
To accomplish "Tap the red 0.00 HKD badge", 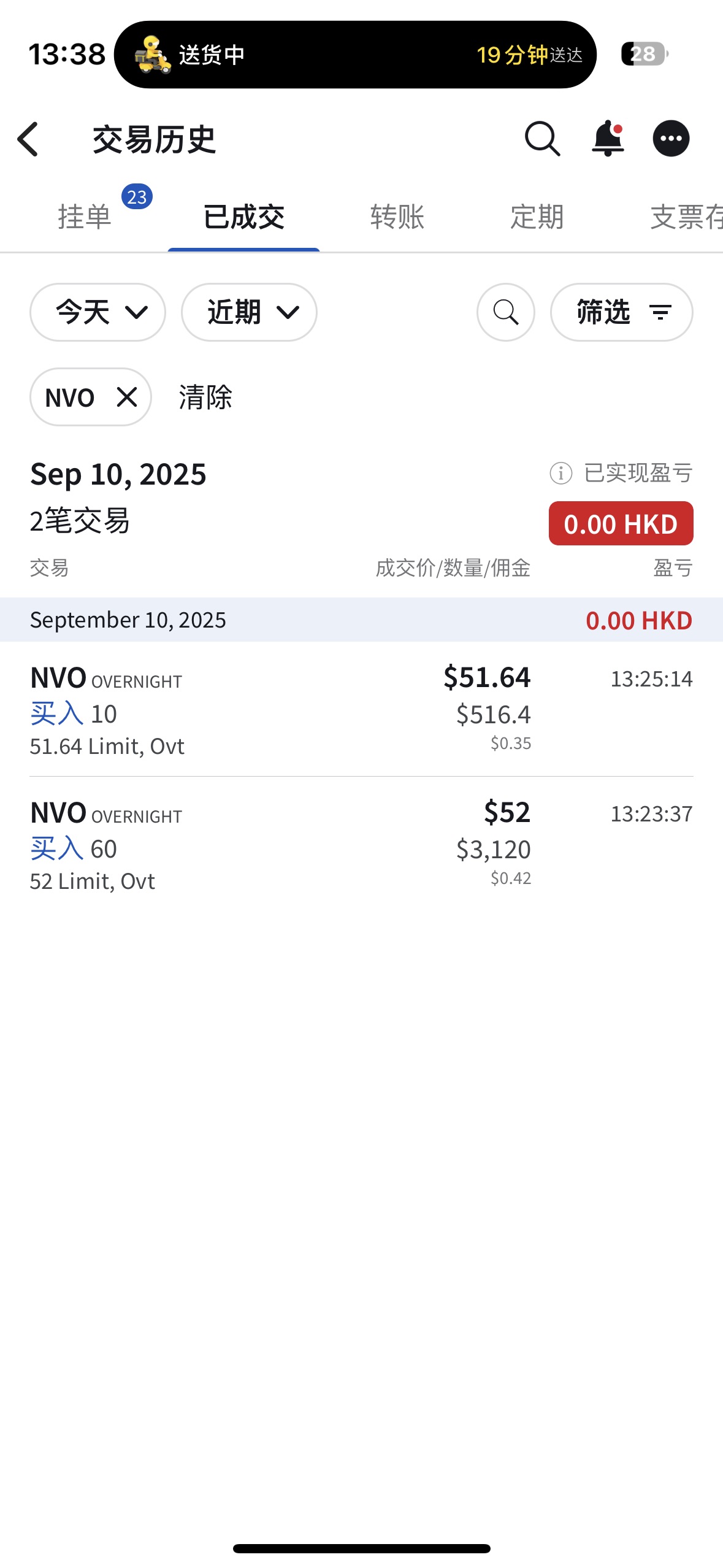I will [x=621, y=524].
